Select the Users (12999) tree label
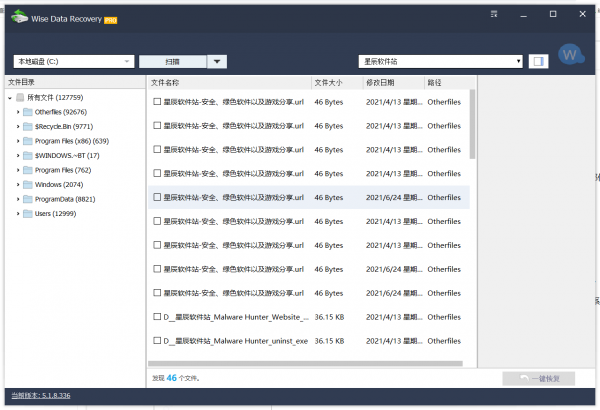The image size is (600, 410). (55, 214)
